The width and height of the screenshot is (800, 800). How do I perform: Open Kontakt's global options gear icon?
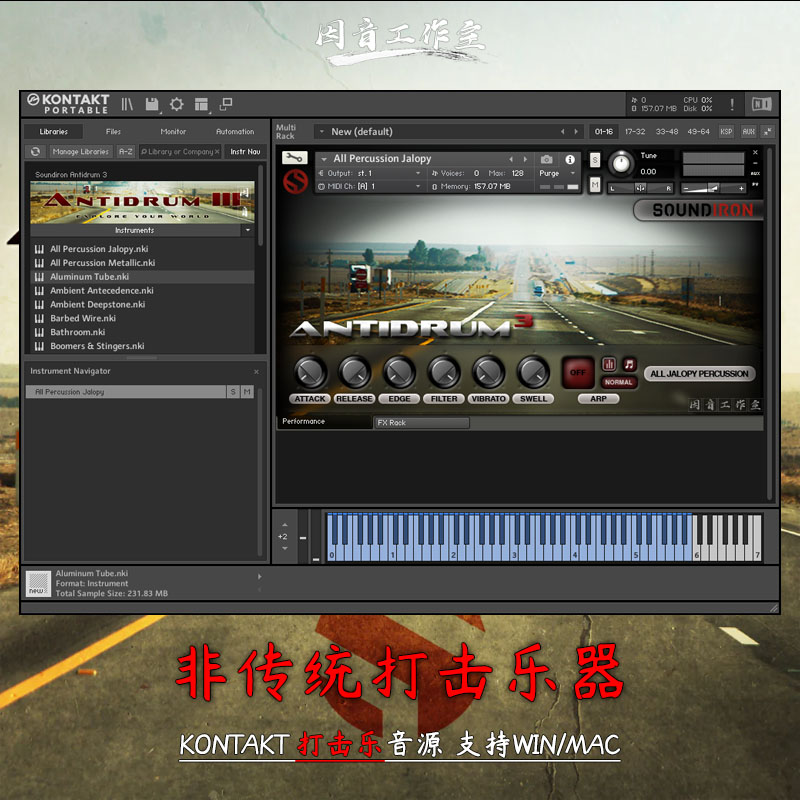pyautogui.click(x=177, y=104)
